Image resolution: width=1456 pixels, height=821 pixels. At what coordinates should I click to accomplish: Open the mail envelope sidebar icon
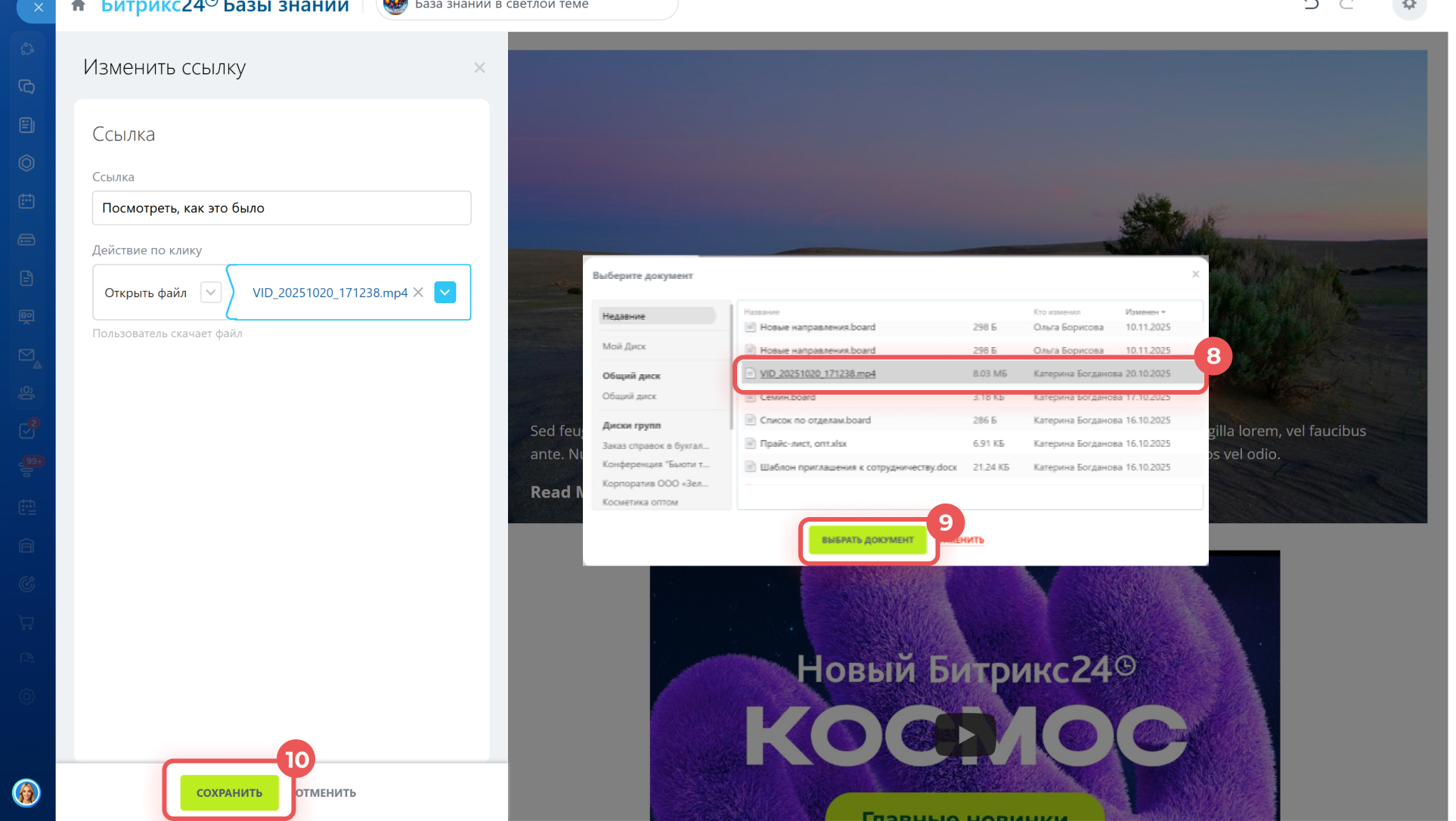pos(26,355)
